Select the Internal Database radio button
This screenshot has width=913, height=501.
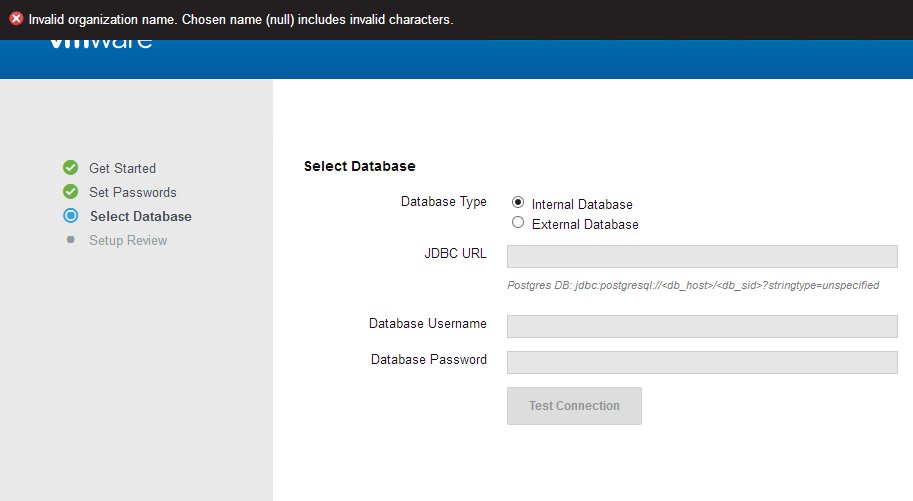518,203
